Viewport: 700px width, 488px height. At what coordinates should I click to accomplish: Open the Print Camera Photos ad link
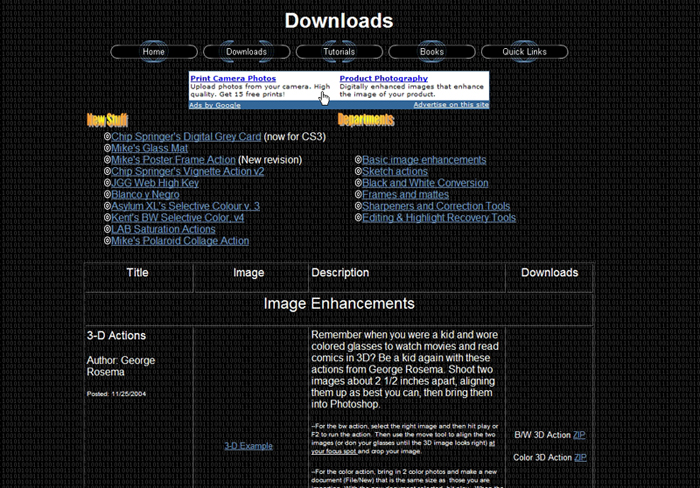click(233, 78)
